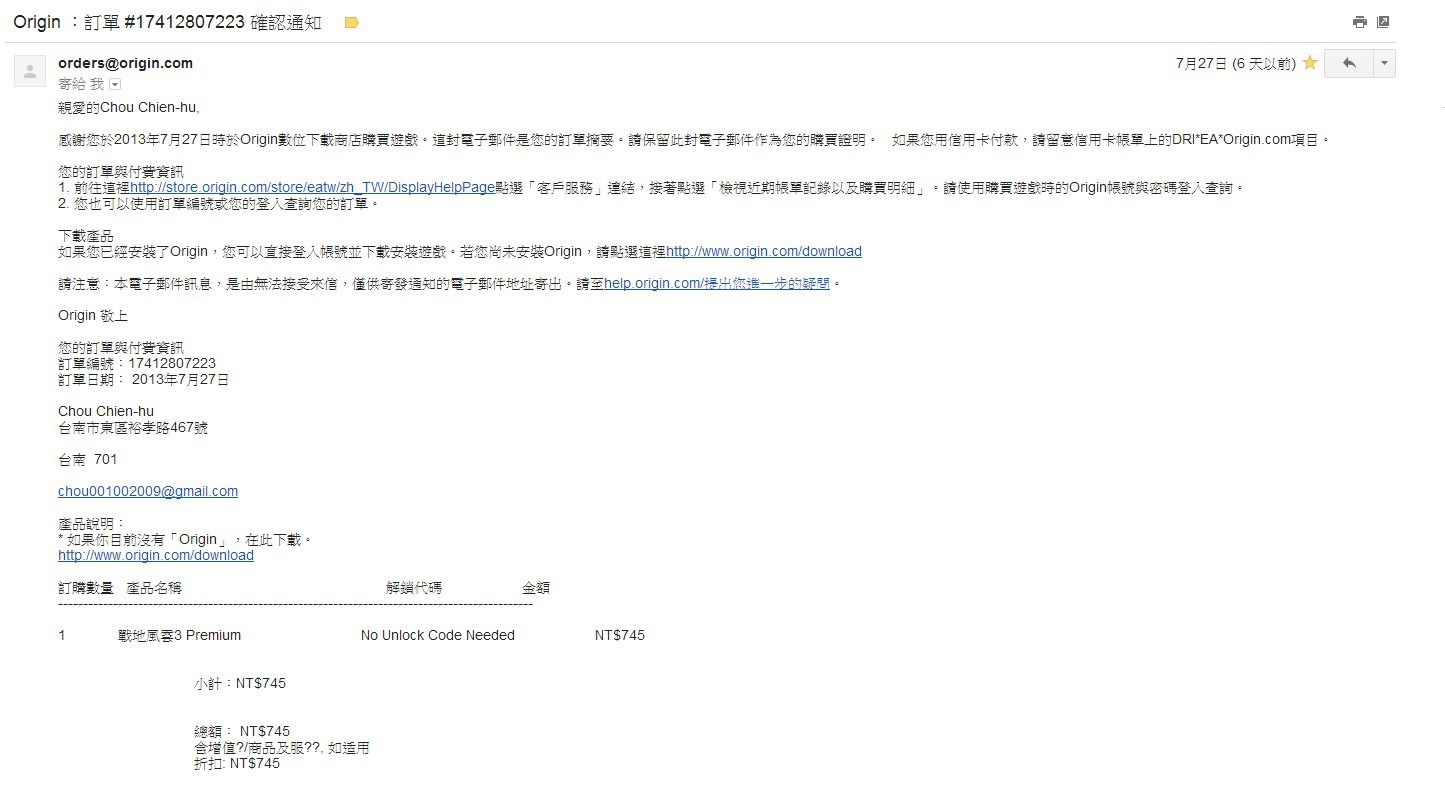Click the print icon for this email
This screenshot has width=1445, height=797.
[x=1359, y=22]
